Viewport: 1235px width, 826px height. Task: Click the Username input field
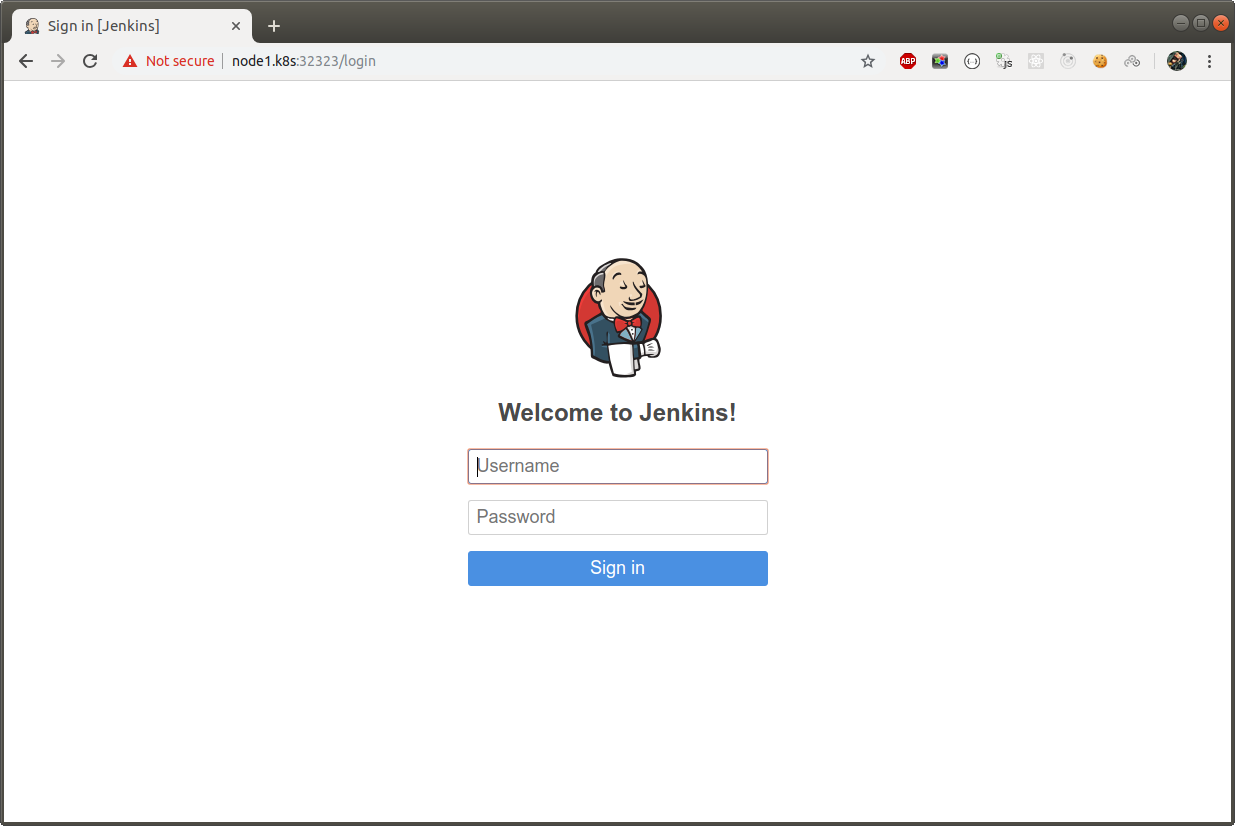coord(618,466)
